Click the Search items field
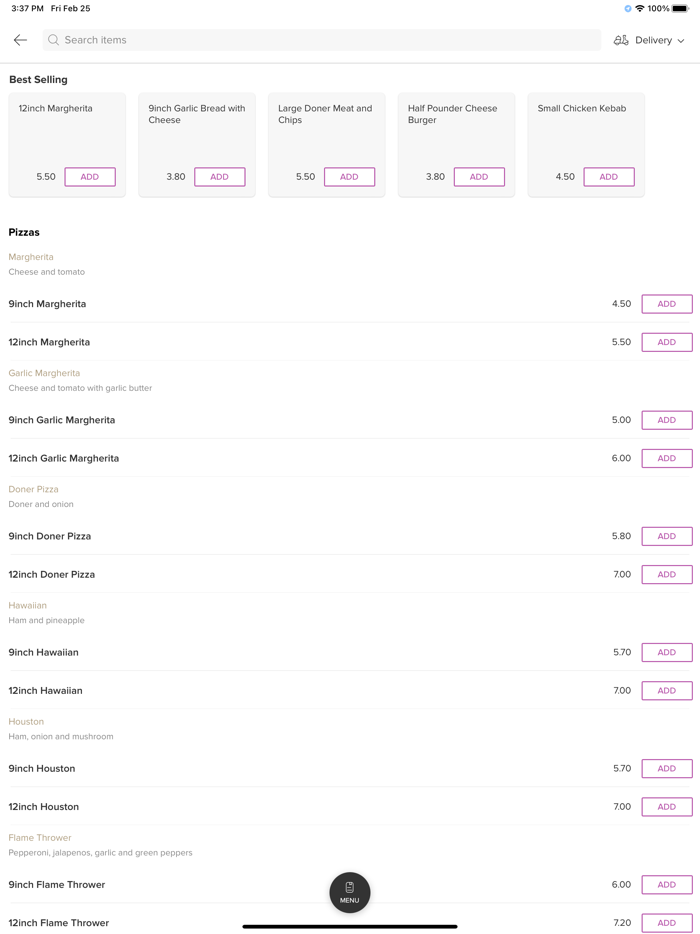 (x=320, y=40)
